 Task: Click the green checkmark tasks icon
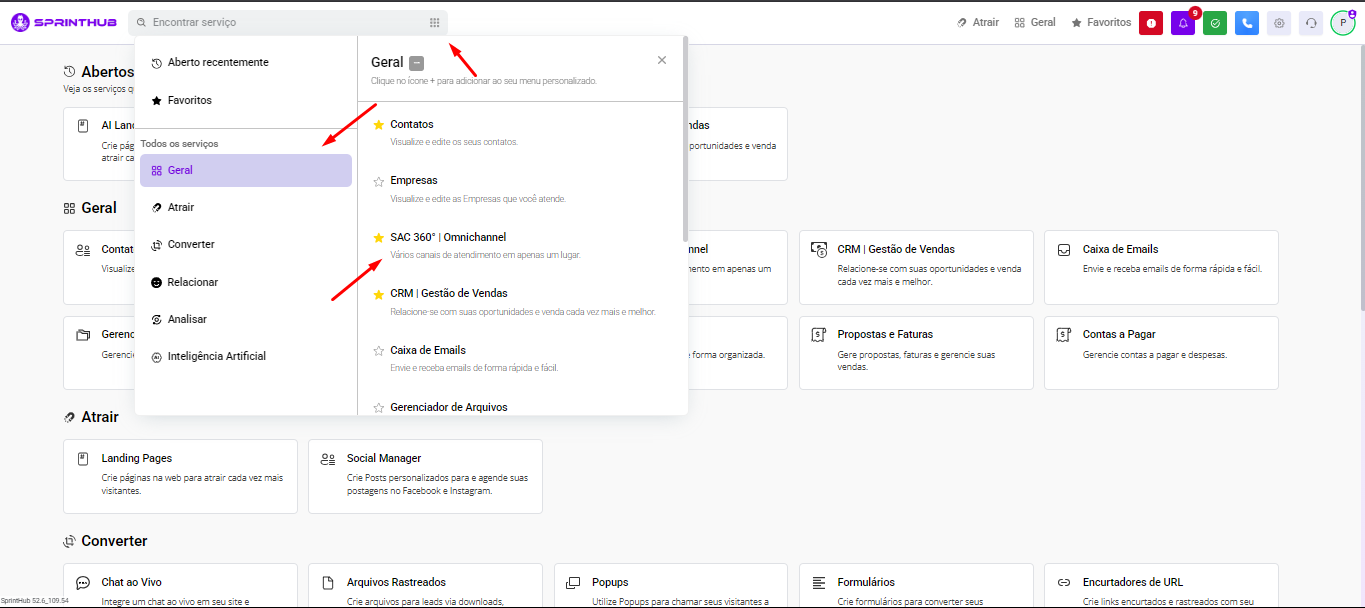[x=1215, y=23]
